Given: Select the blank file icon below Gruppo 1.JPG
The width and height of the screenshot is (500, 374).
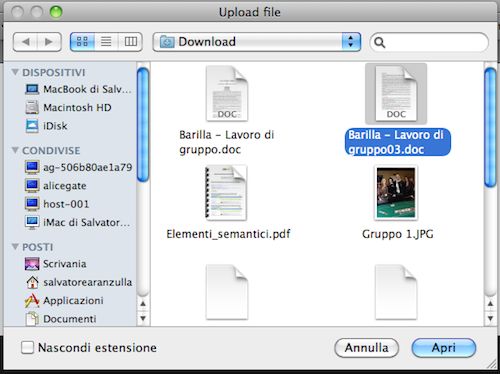Looking at the screenshot, I should pos(396,292).
